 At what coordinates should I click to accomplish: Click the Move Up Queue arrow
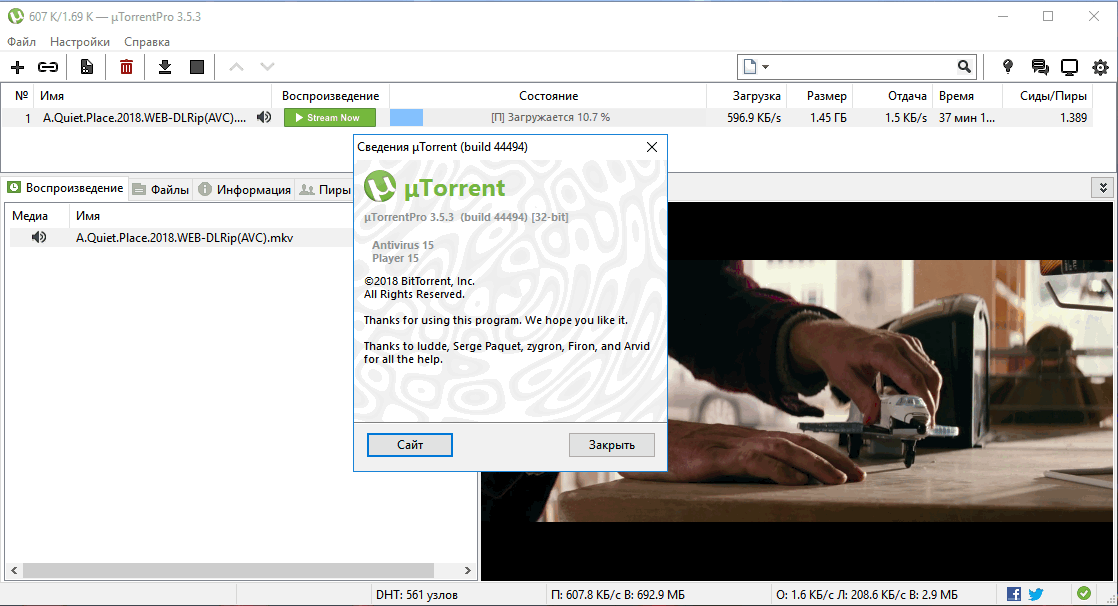coord(236,67)
